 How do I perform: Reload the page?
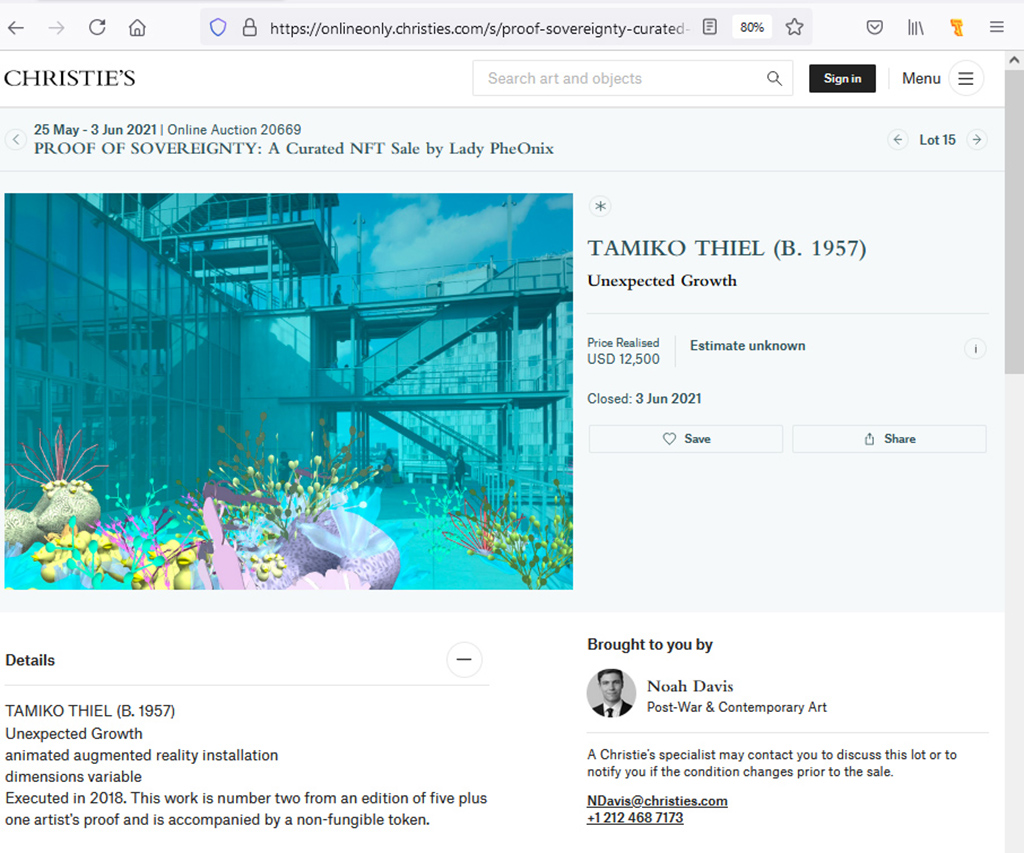pos(97,27)
